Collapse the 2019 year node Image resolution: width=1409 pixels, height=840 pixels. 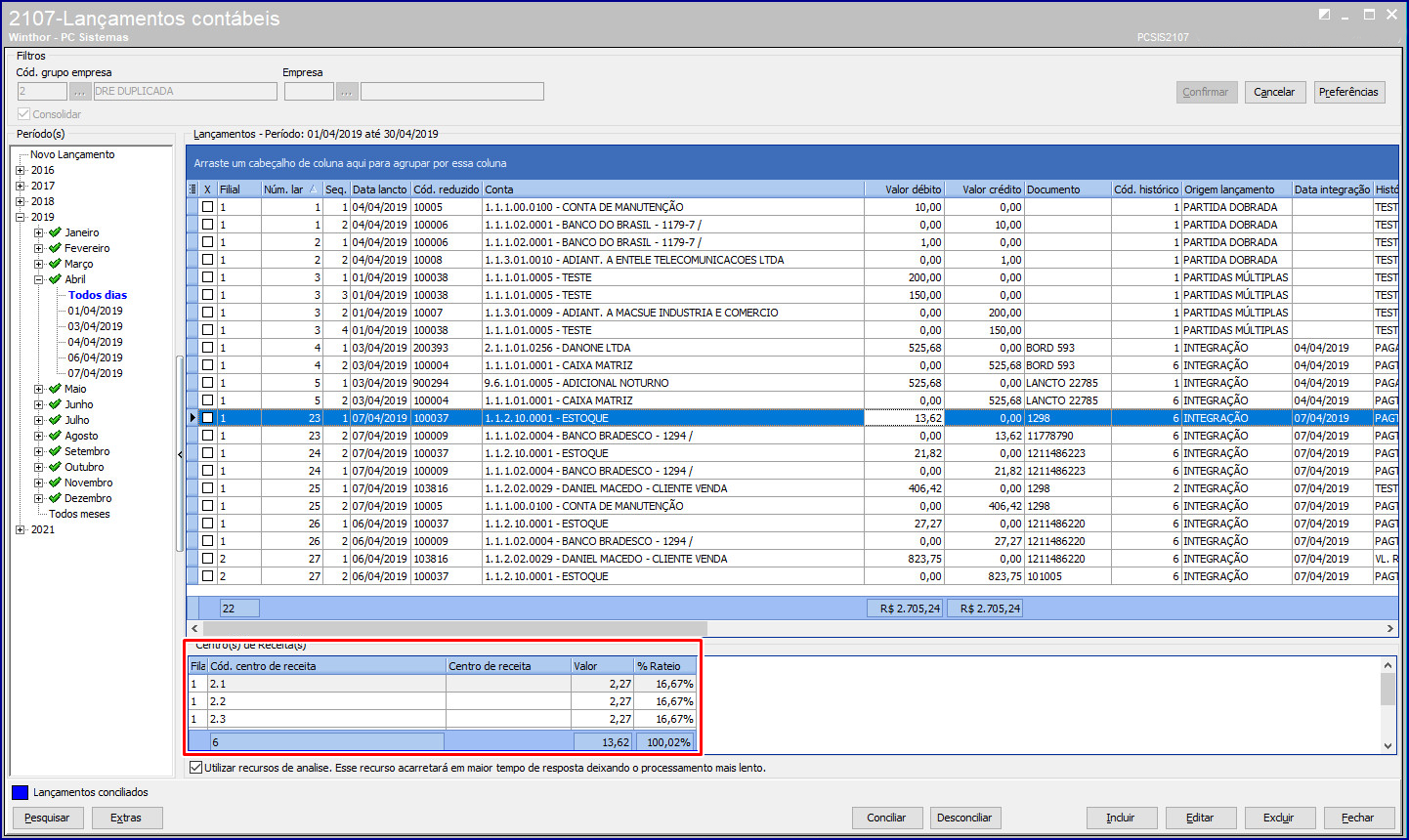click(21, 217)
